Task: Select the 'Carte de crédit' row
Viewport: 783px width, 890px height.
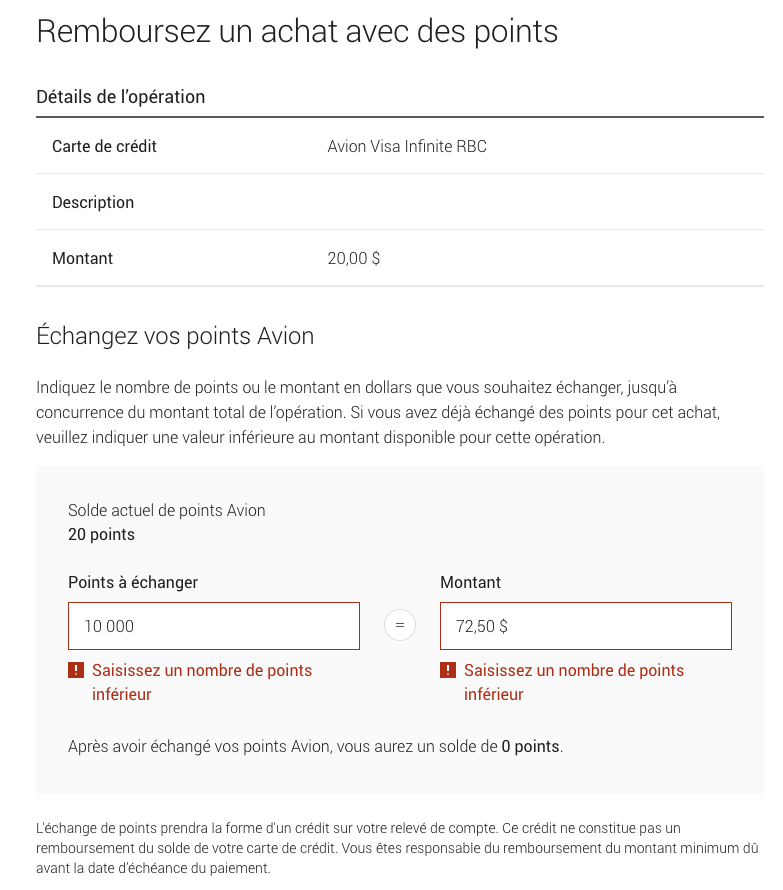Action: tap(104, 146)
